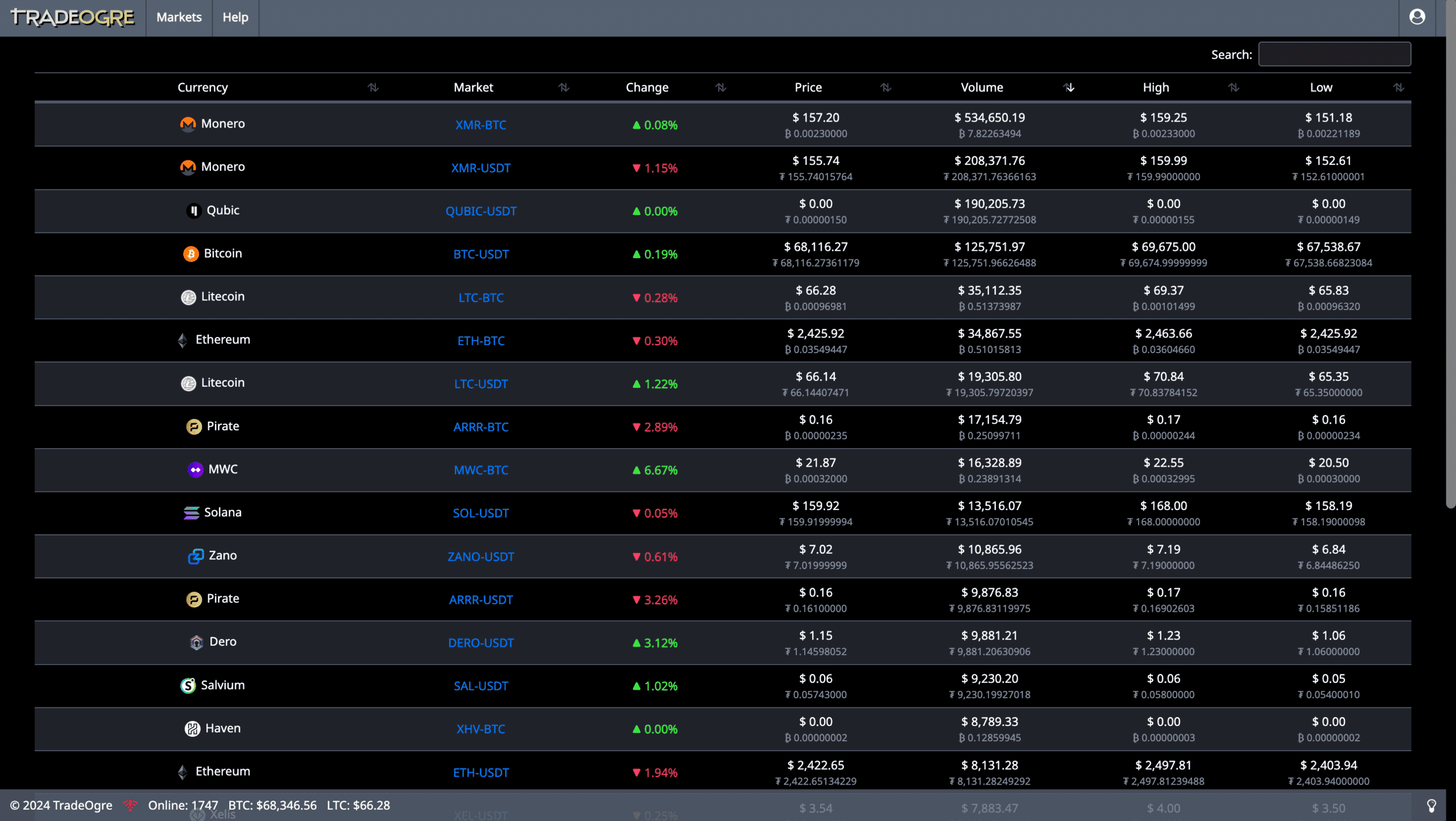The height and width of the screenshot is (821, 1456).
Task: Click the Dero currency icon
Action: point(196,642)
